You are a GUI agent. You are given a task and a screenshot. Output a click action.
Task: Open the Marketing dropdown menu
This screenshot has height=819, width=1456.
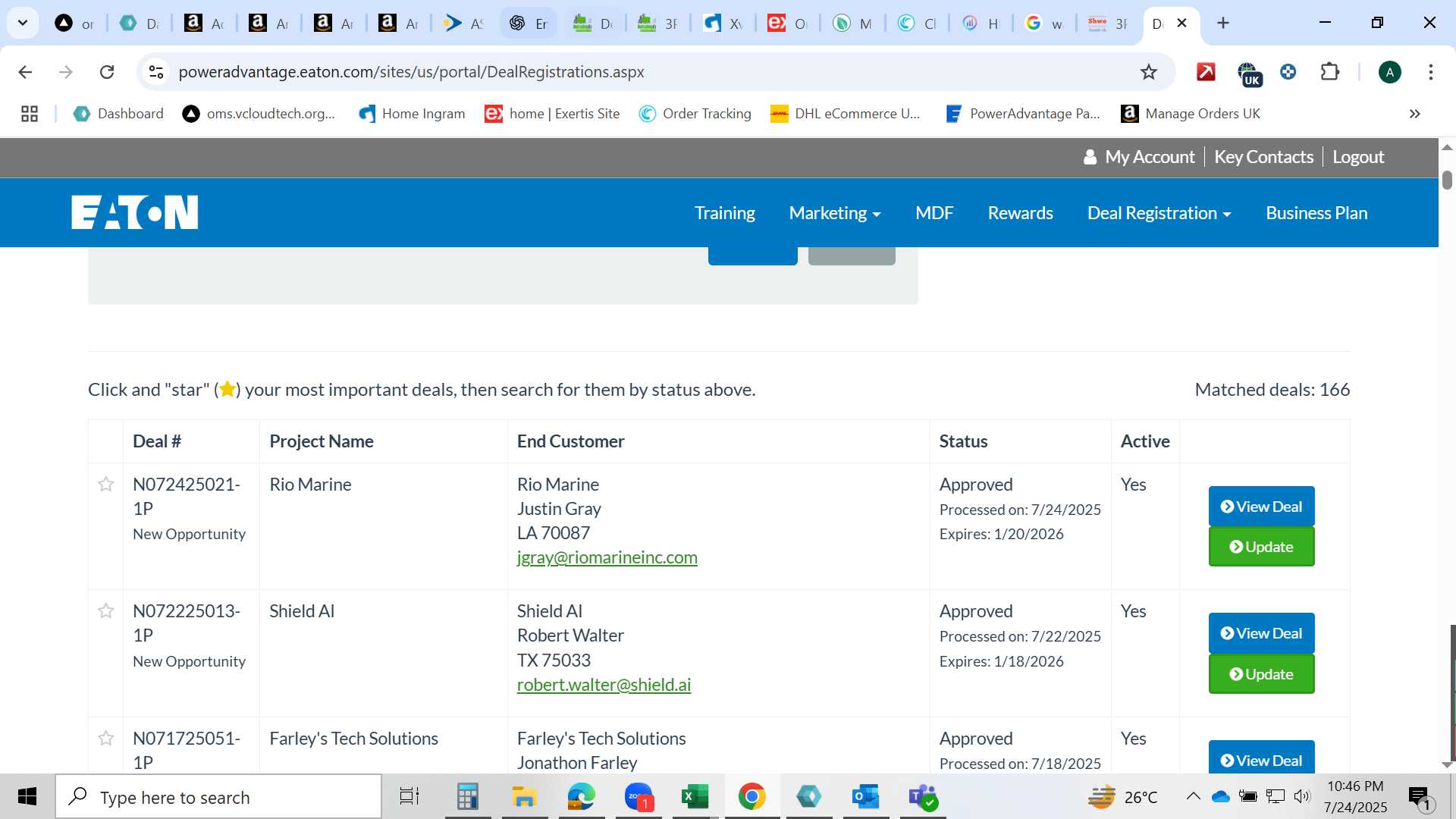coord(835,213)
